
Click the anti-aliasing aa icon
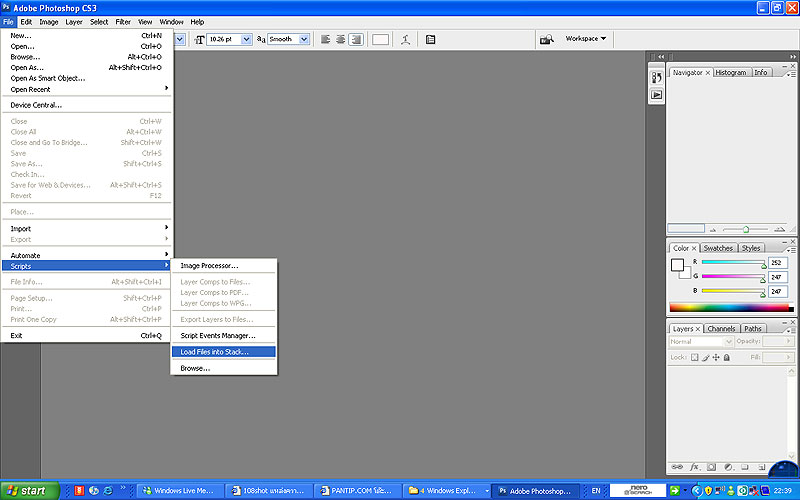tap(261, 39)
